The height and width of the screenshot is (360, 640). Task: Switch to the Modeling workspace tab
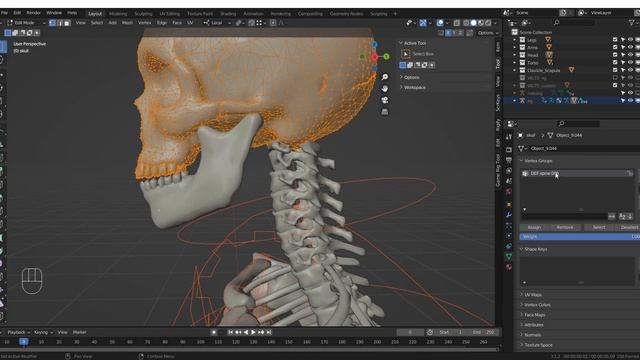pos(118,14)
